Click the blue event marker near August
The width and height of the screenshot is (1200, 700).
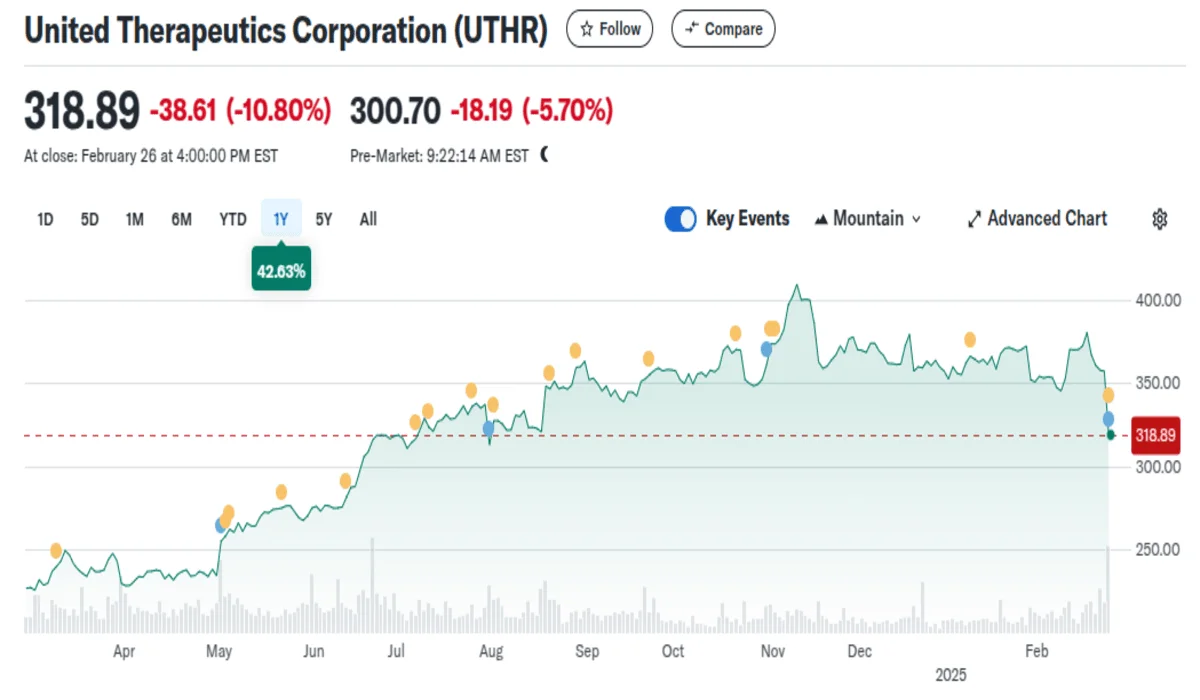pyautogui.click(x=489, y=428)
